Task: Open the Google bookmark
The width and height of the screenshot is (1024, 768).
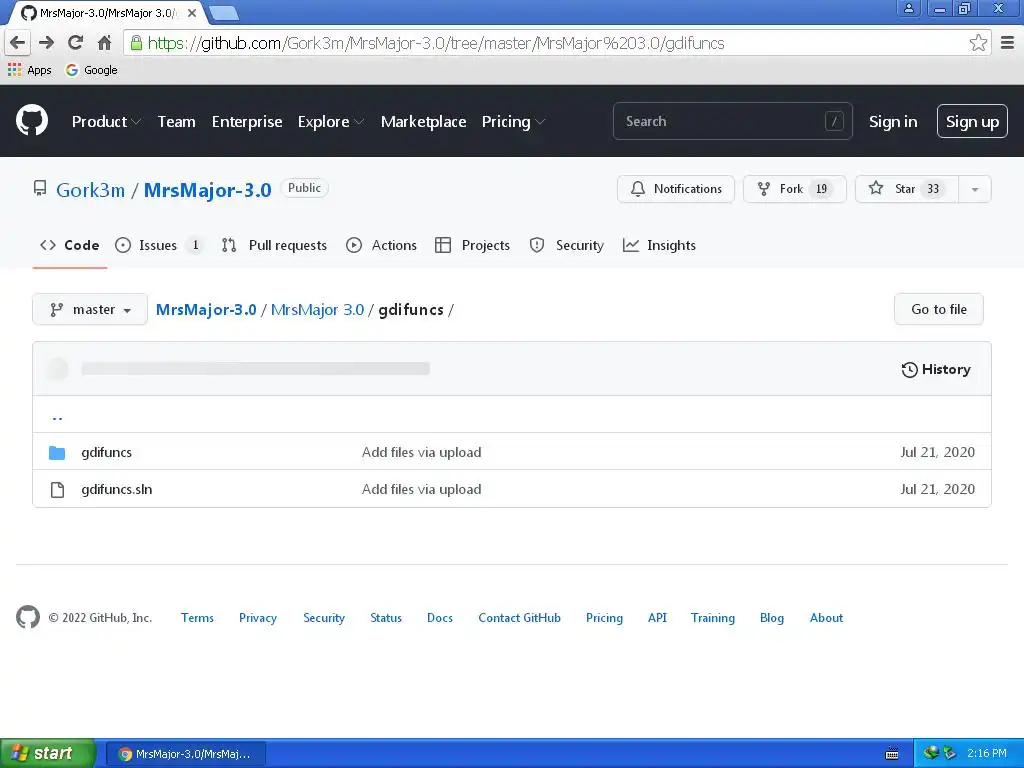Action: [x=91, y=70]
